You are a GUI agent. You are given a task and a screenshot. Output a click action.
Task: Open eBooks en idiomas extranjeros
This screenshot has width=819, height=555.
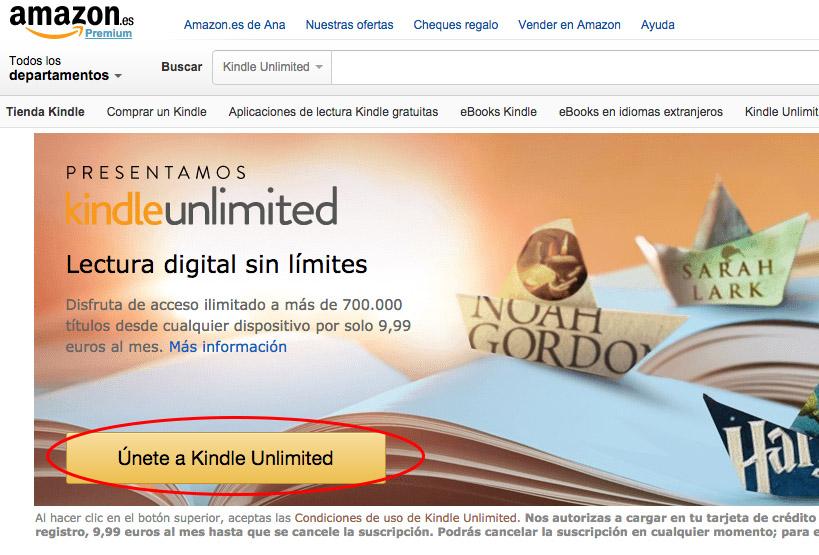(641, 112)
